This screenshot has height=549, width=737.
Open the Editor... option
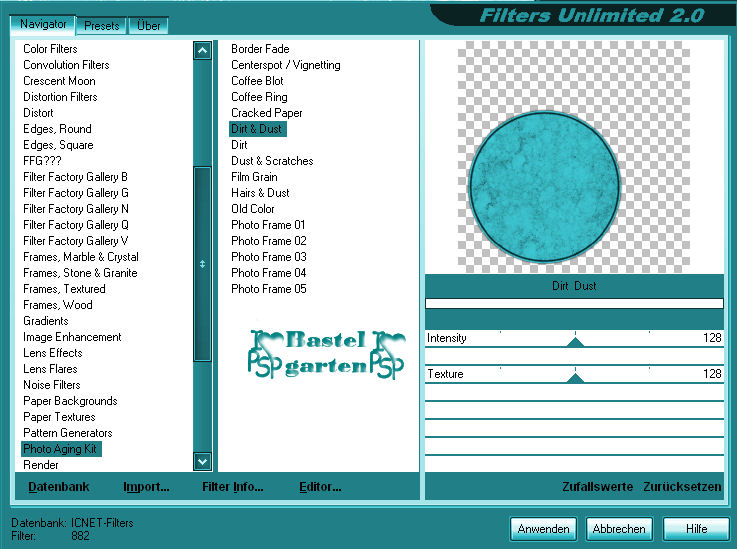click(321, 486)
